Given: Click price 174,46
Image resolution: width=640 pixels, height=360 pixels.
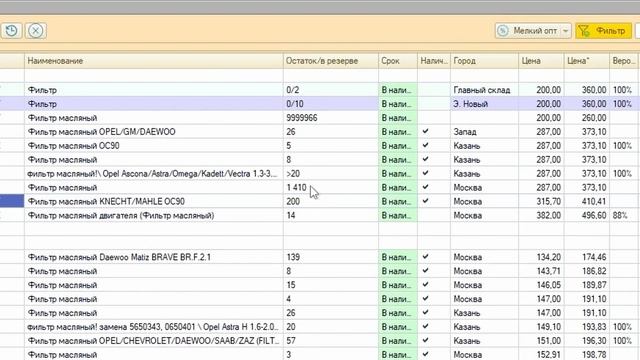Looking at the screenshot, I should tap(594, 257).
